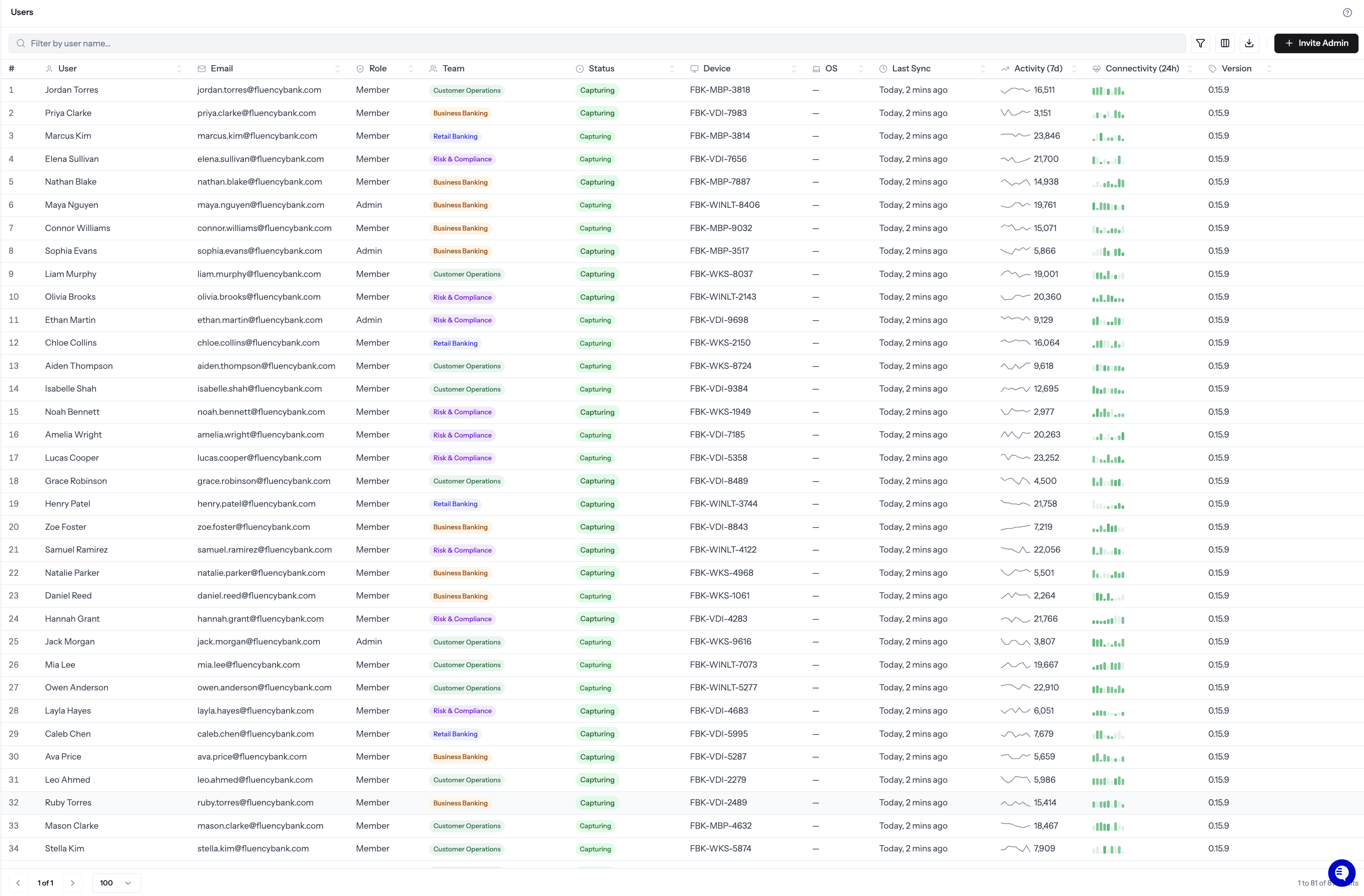Click the Invite Admin button
1364x896 pixels.
coord(1316,43)
